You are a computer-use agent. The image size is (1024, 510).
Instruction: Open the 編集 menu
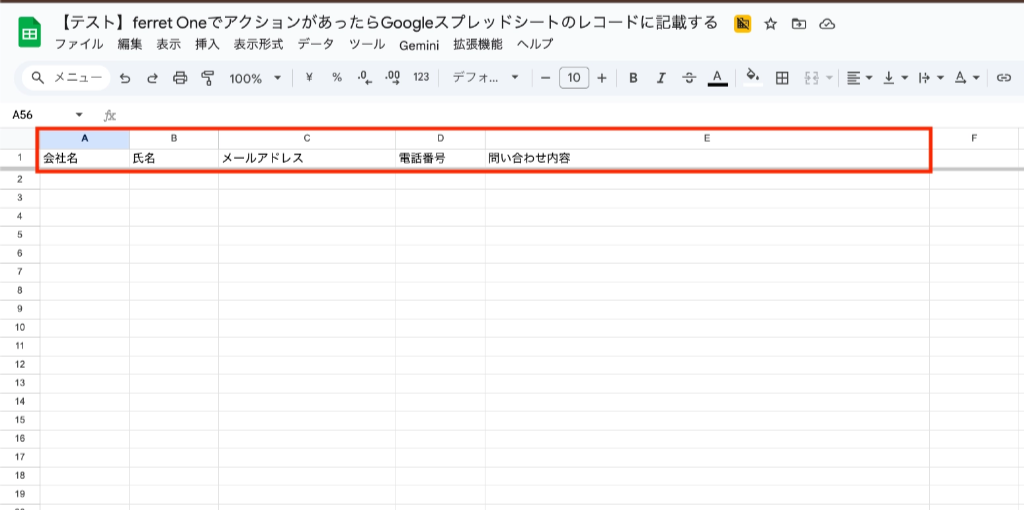[130, 44]
